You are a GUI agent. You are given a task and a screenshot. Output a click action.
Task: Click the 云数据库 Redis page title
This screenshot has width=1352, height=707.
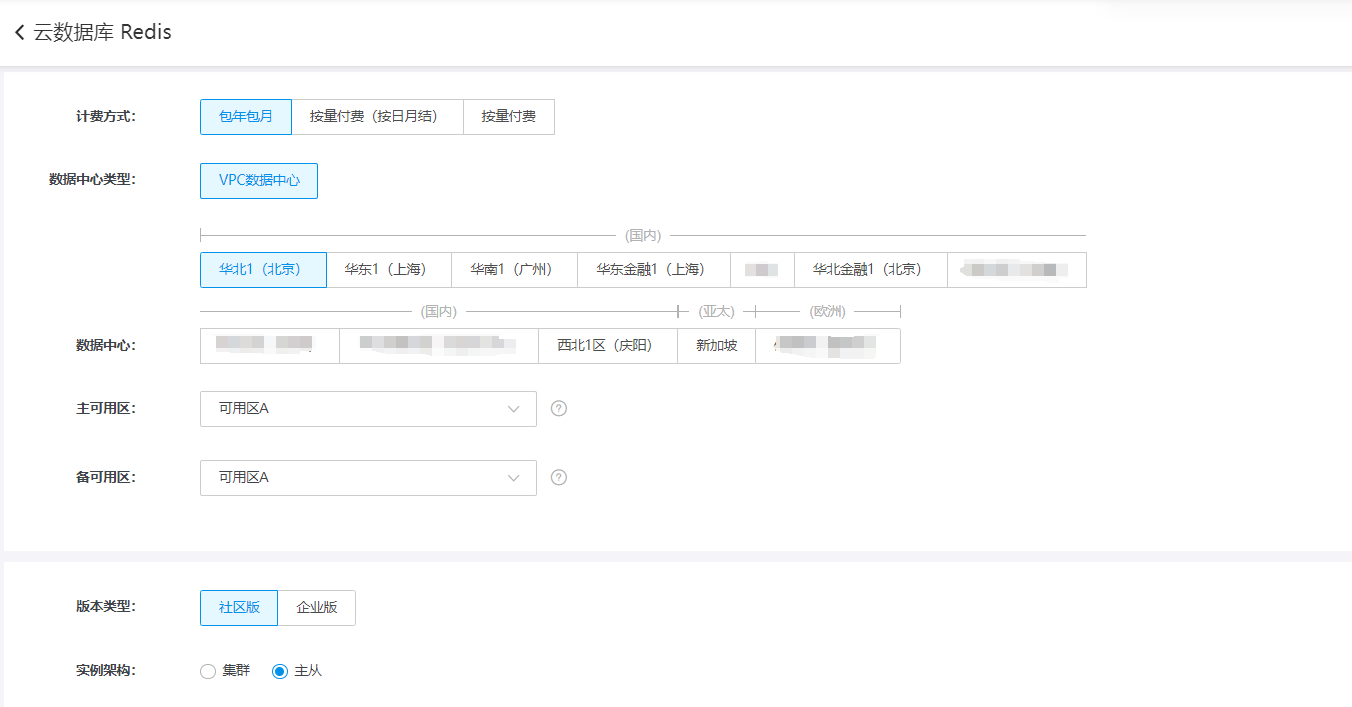coord(103,32)
